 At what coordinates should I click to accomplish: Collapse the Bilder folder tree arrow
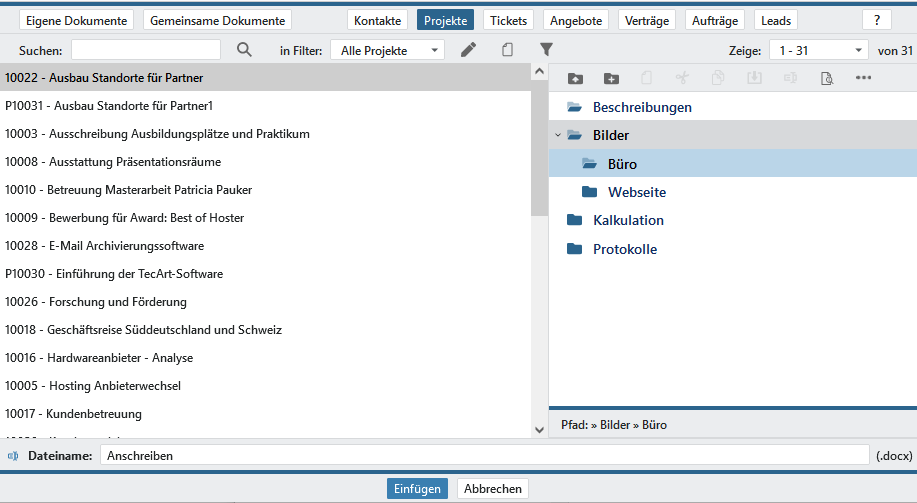coord(557,135)
